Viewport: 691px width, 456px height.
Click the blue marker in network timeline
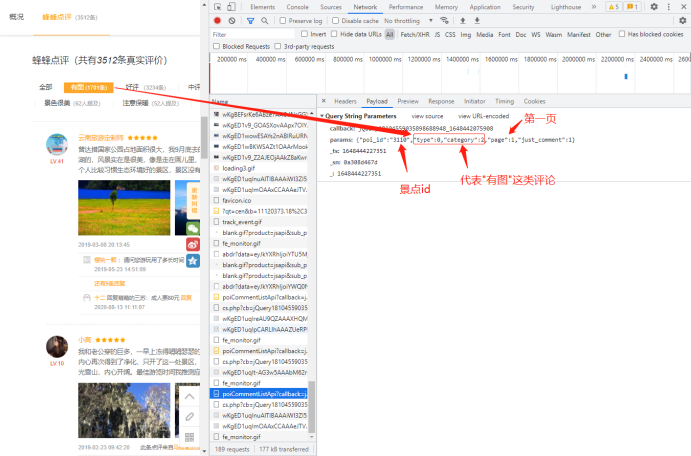[x=626, y=77]
